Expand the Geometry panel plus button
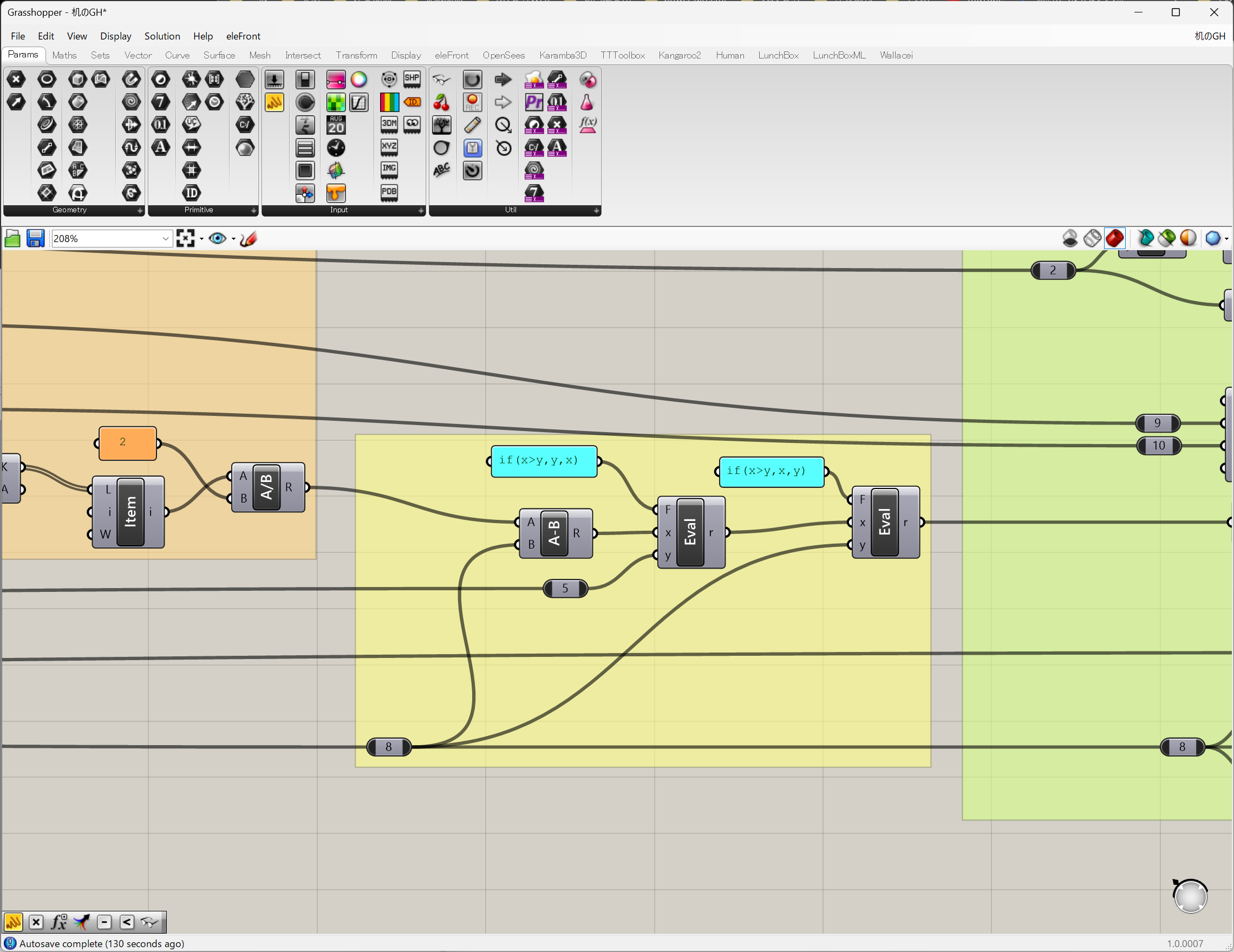1234x952 pixels. pos(140,211)
